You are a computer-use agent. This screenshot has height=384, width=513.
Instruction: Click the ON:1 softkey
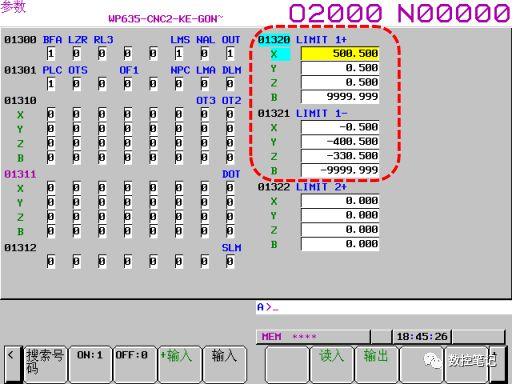90,364
